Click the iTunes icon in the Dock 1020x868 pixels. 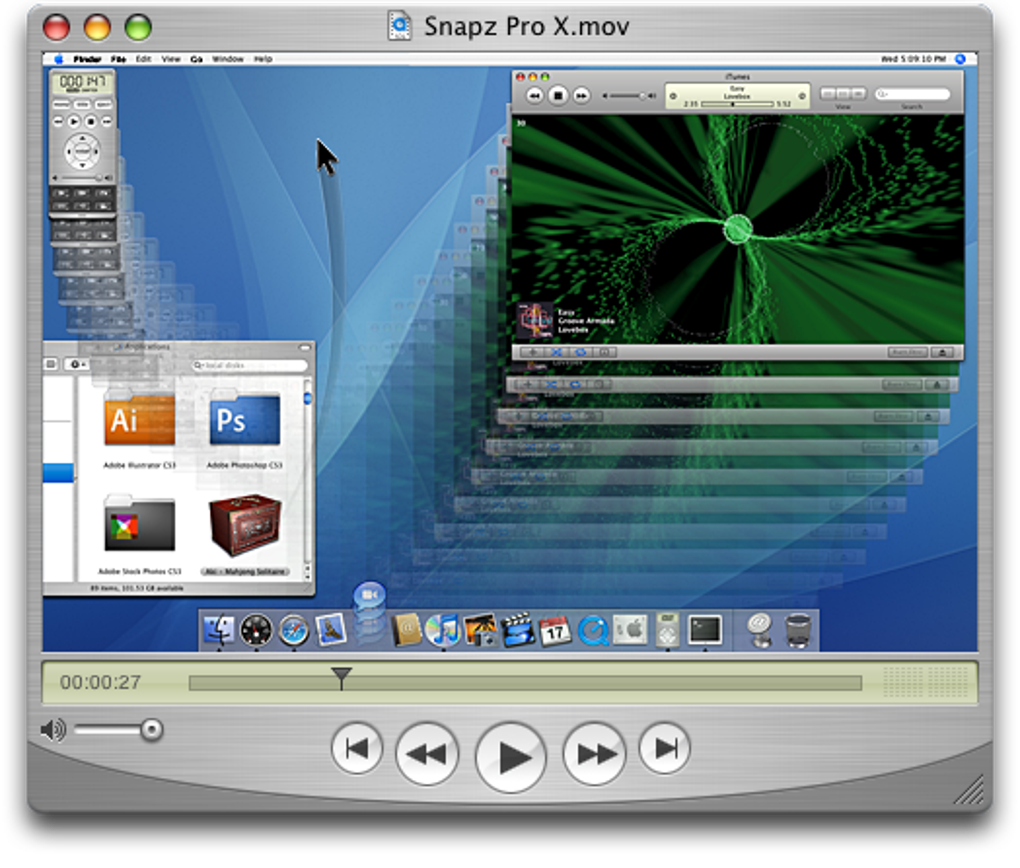coord(443,629)
